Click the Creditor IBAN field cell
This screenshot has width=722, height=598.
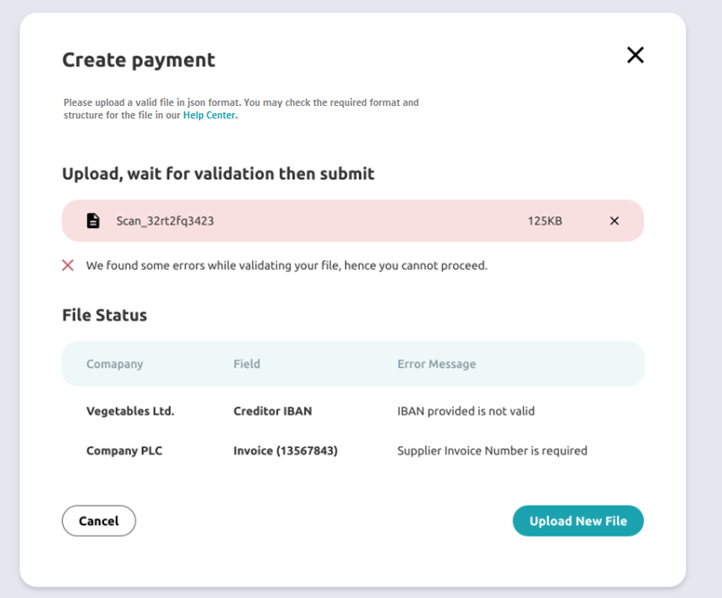[273, 411]
